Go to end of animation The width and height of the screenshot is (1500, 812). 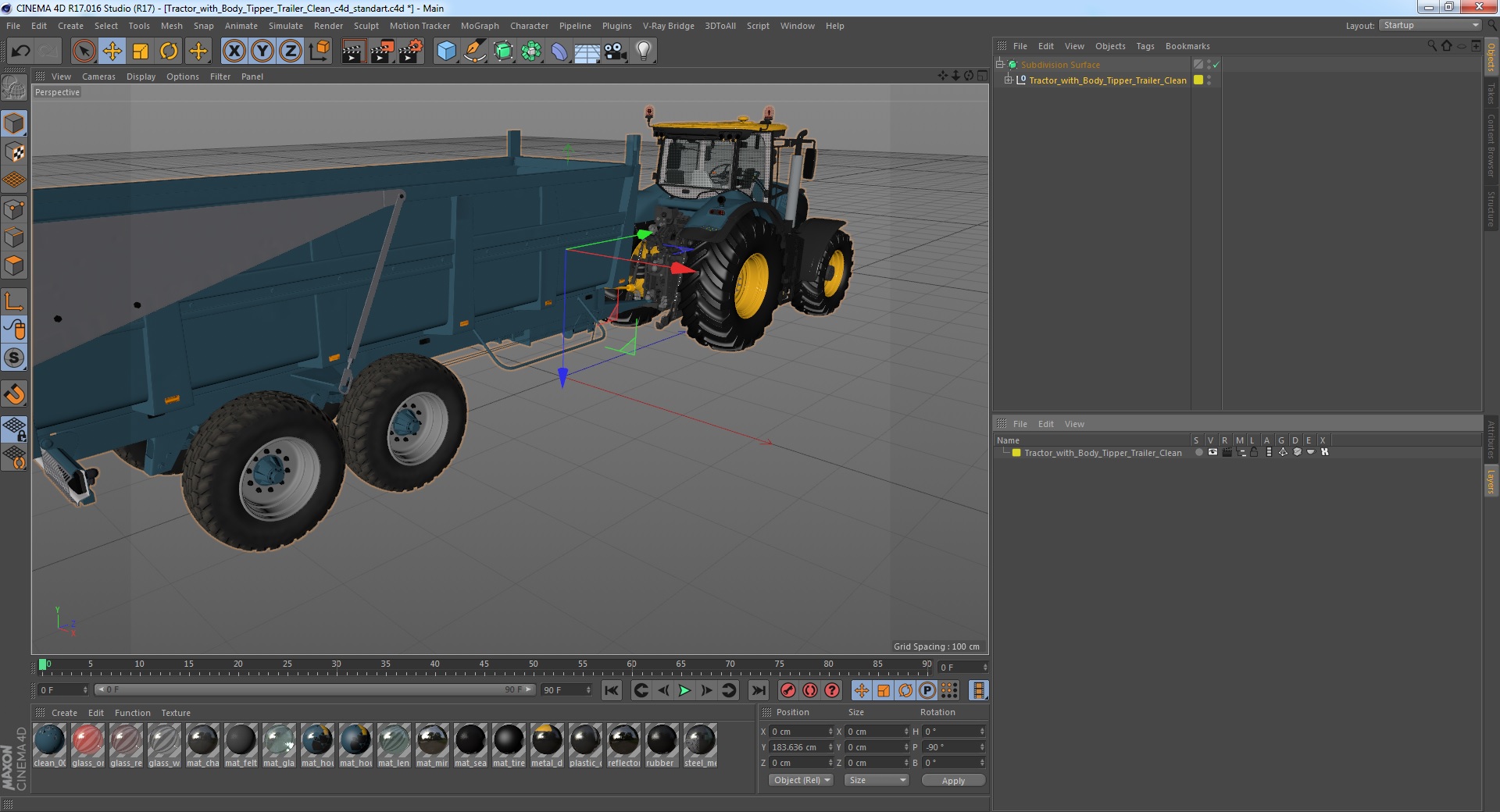(758, 690)
